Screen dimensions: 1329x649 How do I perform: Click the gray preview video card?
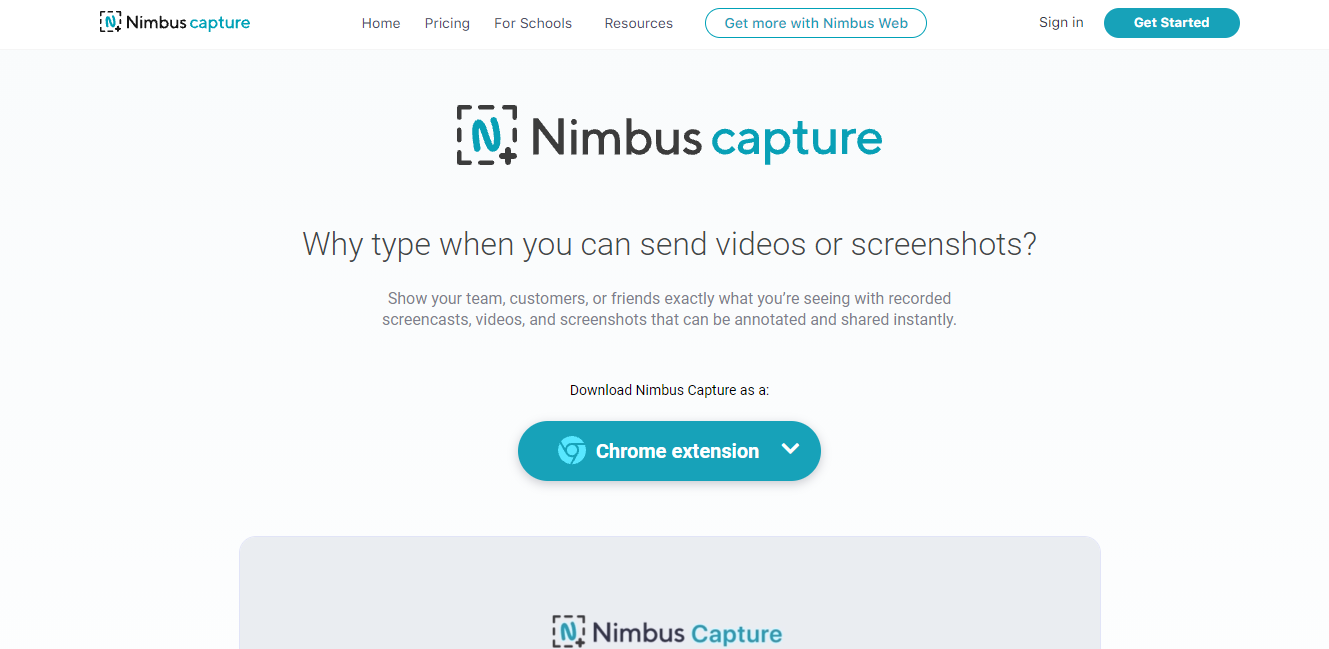[x=669, y=593]
